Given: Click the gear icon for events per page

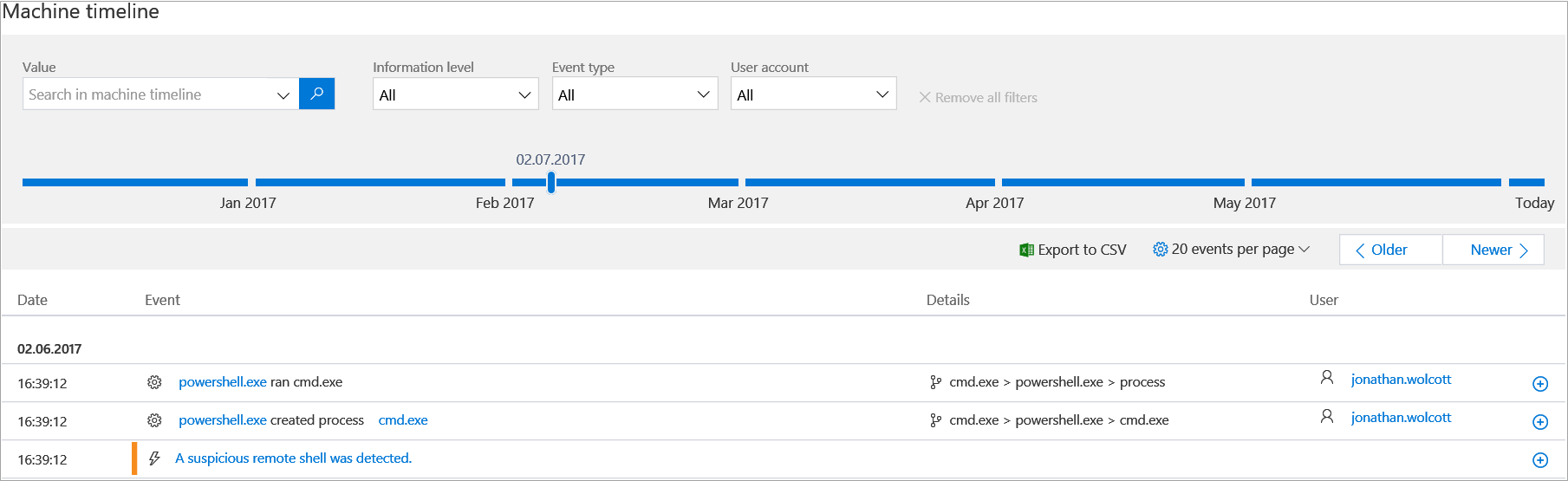Looking at the screenshot, I should (x=1160, y=250).
